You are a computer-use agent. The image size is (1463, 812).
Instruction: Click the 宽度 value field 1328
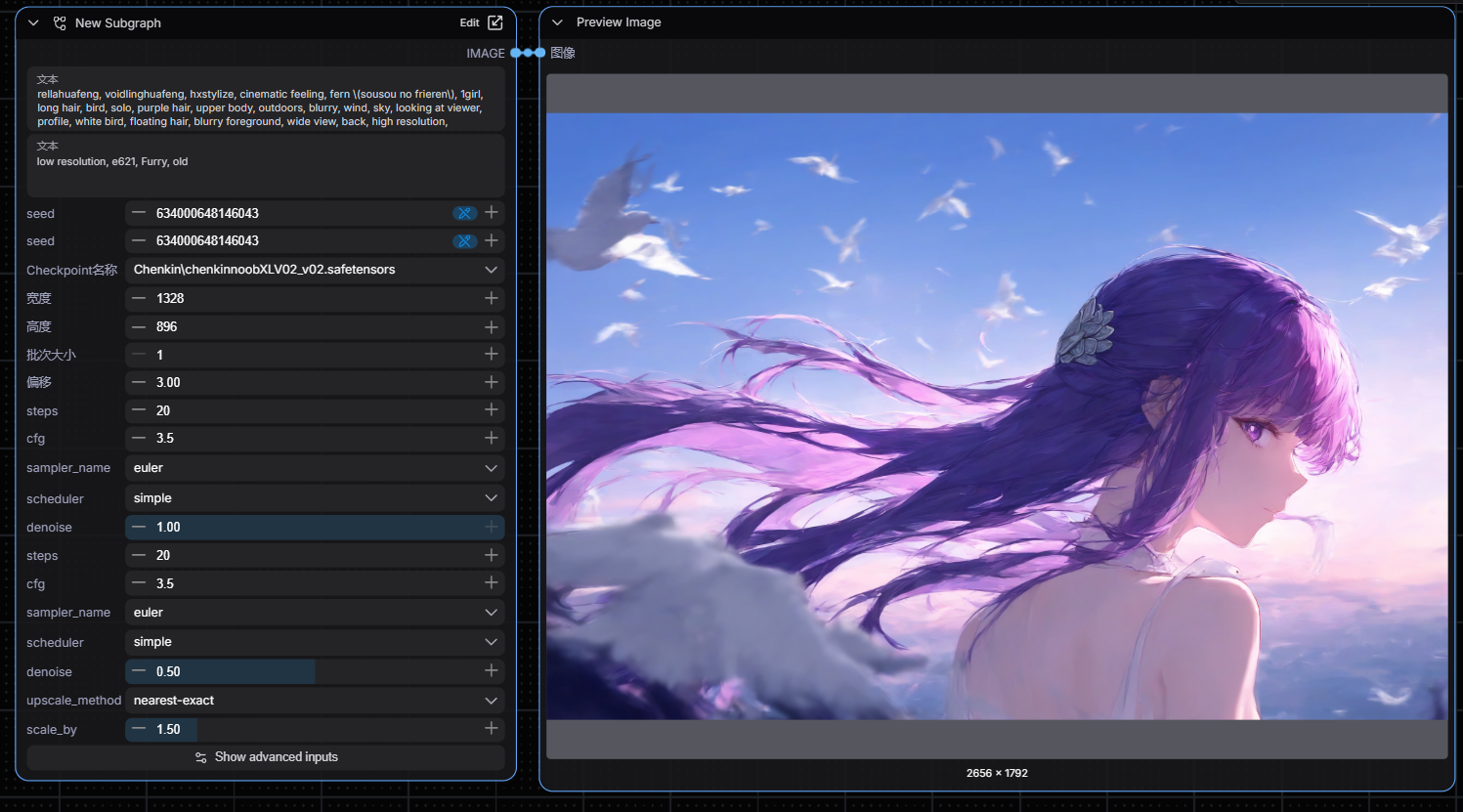click(315, 298)
